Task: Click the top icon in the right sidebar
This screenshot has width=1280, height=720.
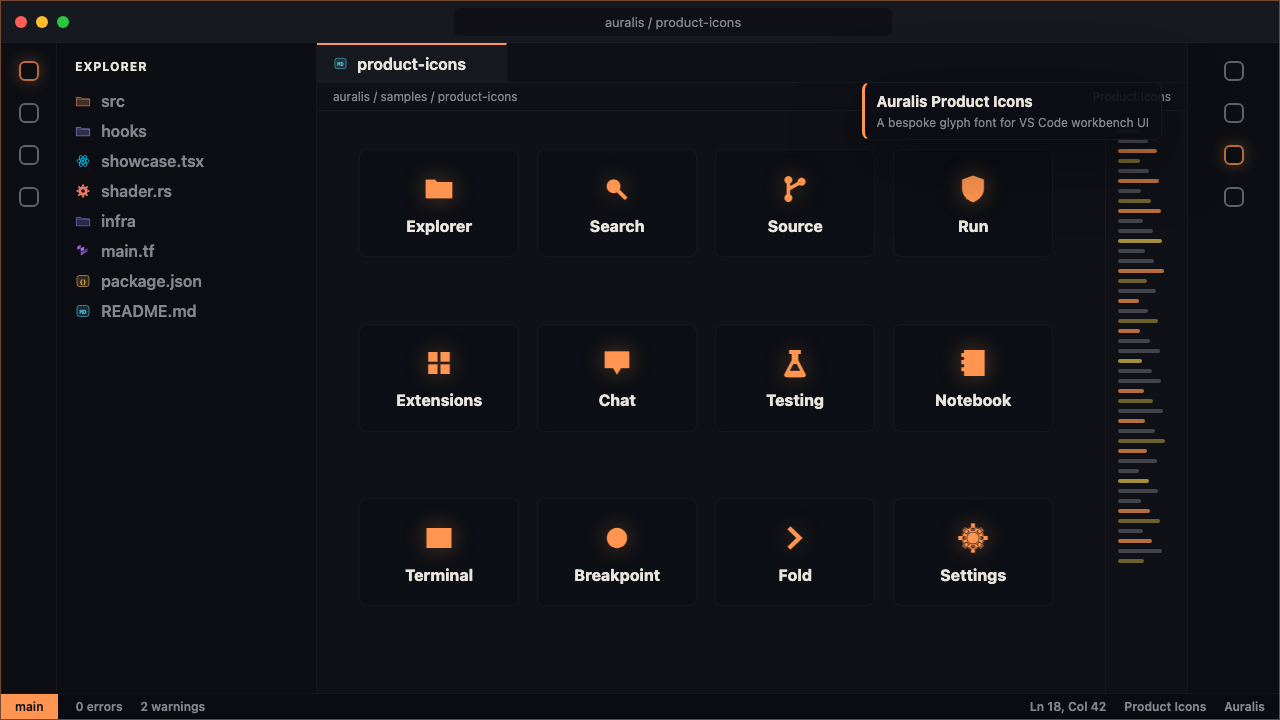Action: point(1234,71)
